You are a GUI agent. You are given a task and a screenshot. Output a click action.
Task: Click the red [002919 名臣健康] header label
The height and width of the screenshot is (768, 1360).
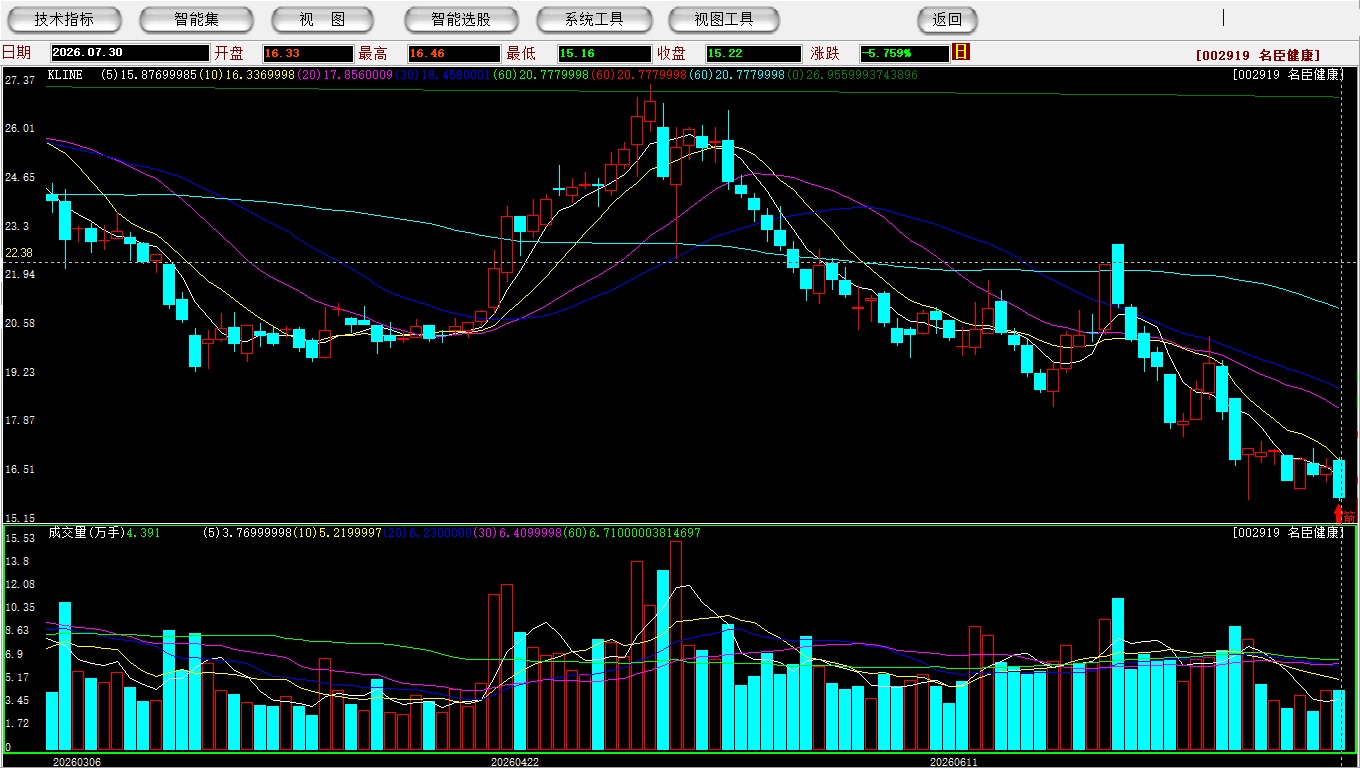point(1258,56)
